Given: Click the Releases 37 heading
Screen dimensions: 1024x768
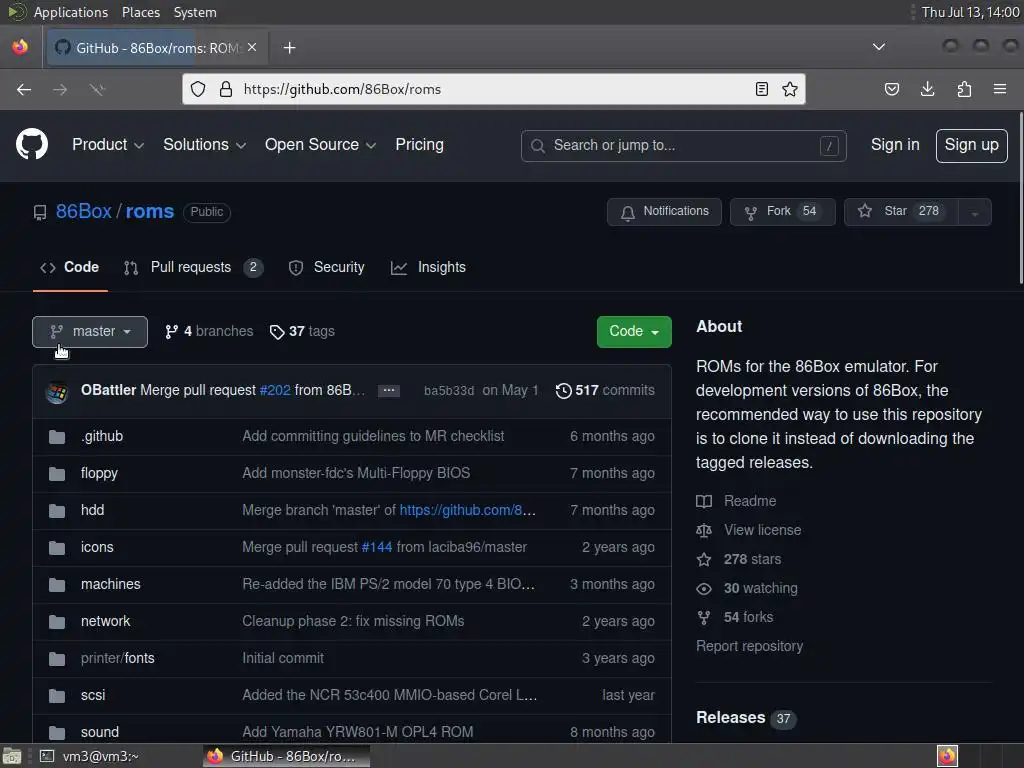Looking at the screenshot, I should pos(746,718).
